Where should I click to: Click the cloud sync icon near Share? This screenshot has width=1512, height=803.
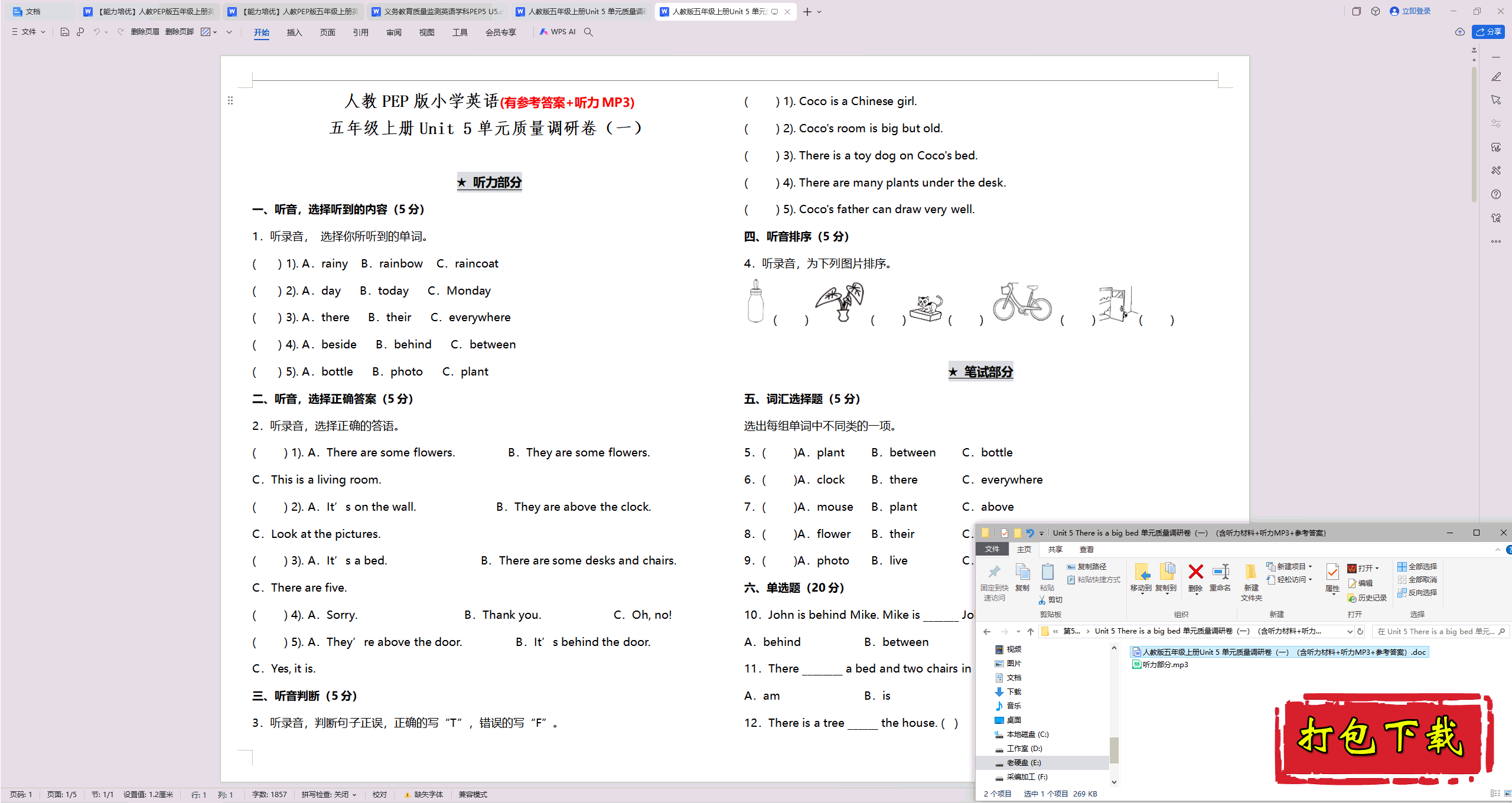(1459, 32)
